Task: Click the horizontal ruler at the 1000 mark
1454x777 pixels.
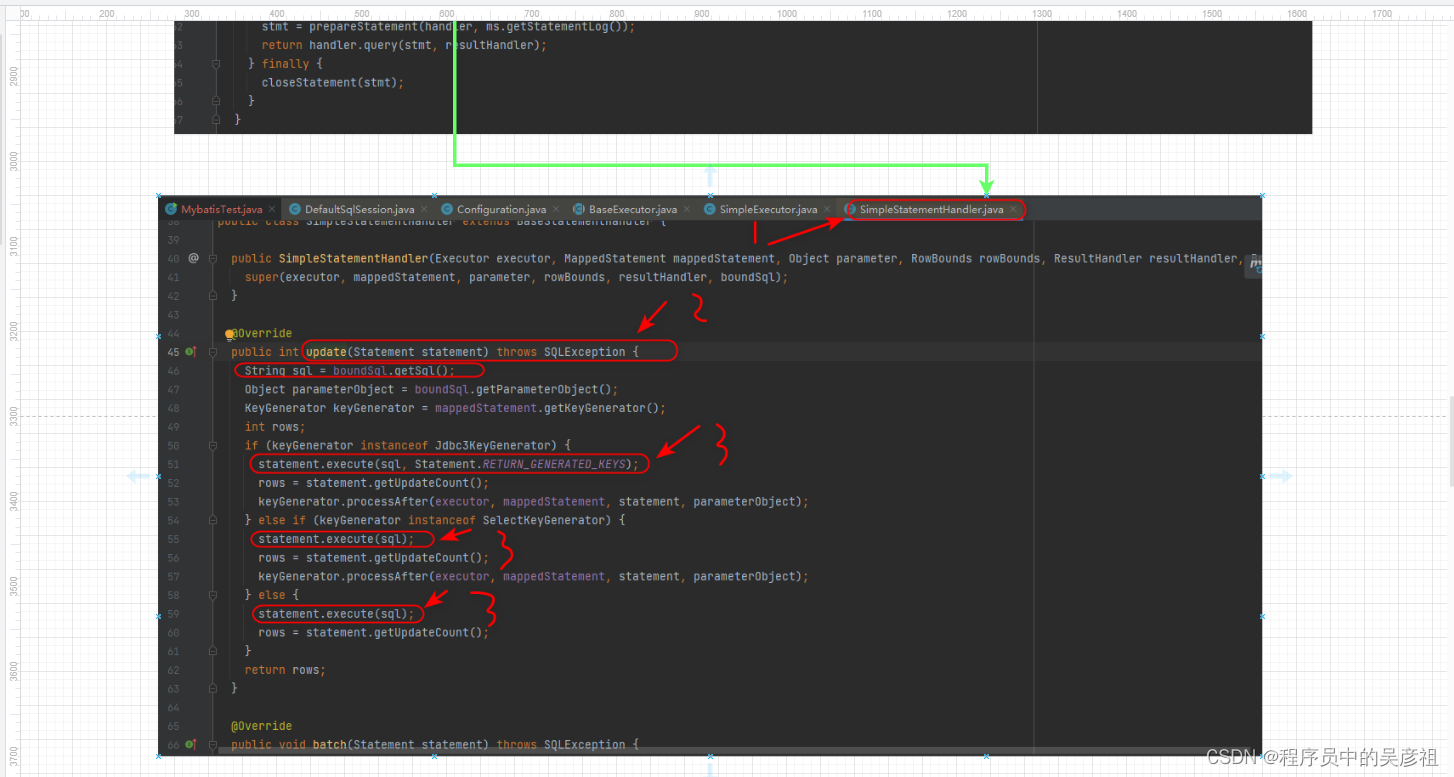Action: (787, 14)
